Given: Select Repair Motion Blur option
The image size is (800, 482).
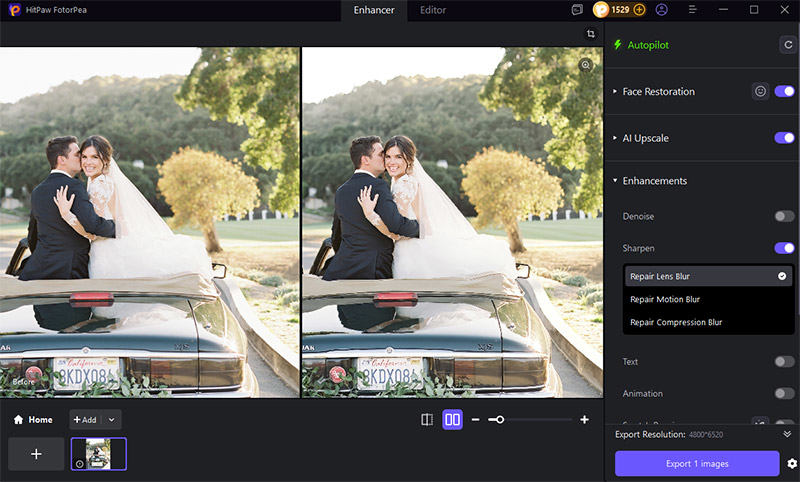Looking at the screenshot, I should tap(708, 299).
